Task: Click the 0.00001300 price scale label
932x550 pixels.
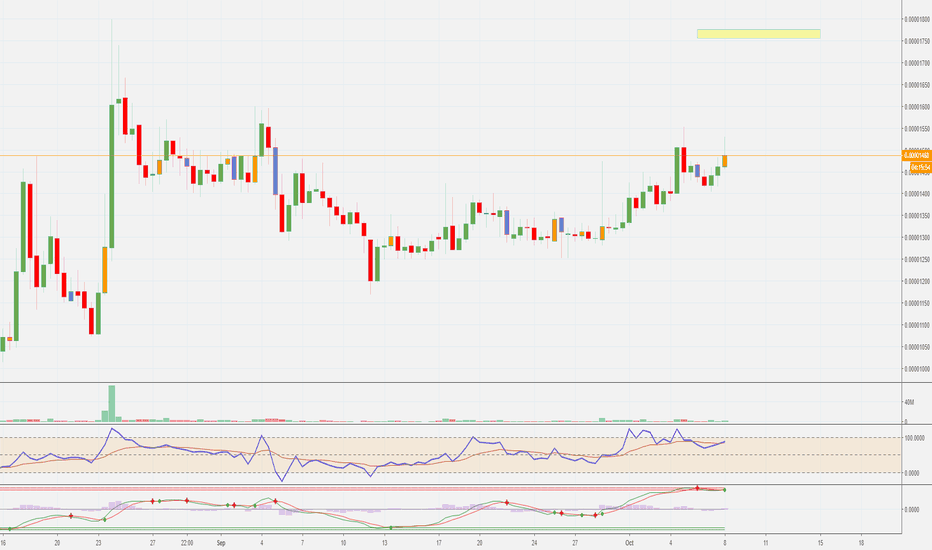Action: [917, 238]
